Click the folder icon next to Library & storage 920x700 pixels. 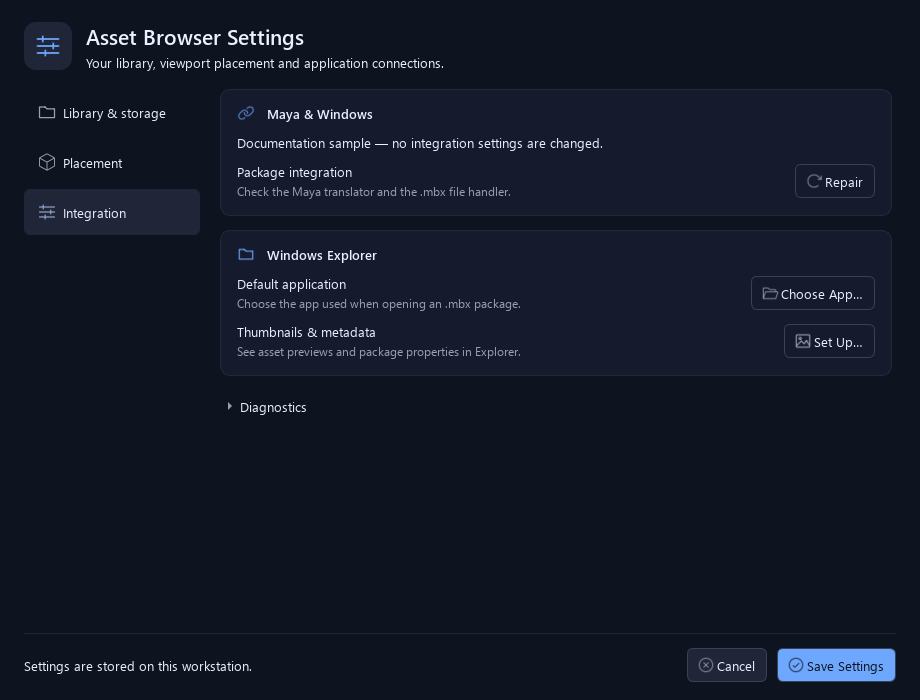(47, 112)
